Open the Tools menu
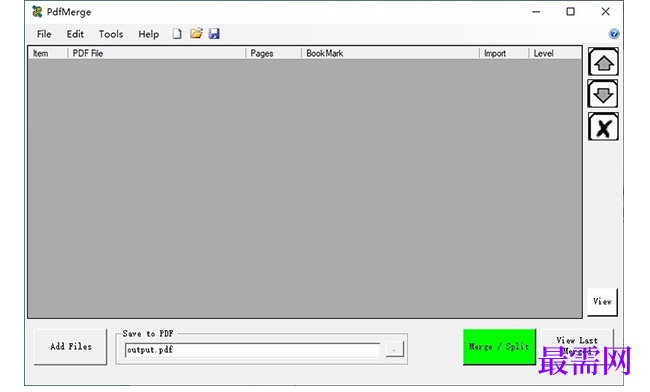Screen dimensions: 650x392 (x=111, y=34)
